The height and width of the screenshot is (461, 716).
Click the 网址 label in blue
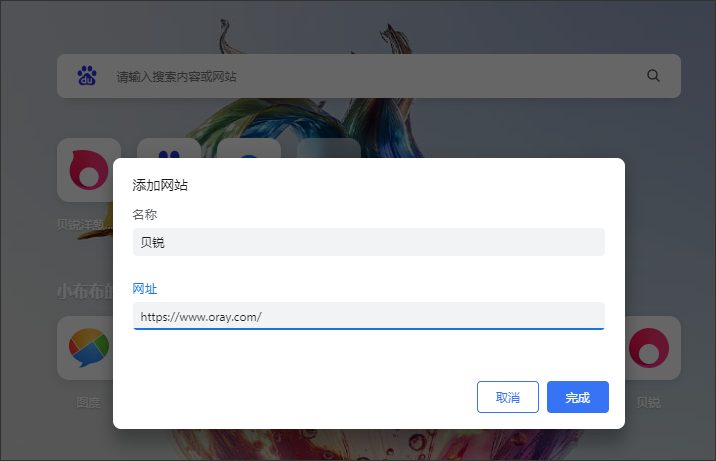[145, 289]
